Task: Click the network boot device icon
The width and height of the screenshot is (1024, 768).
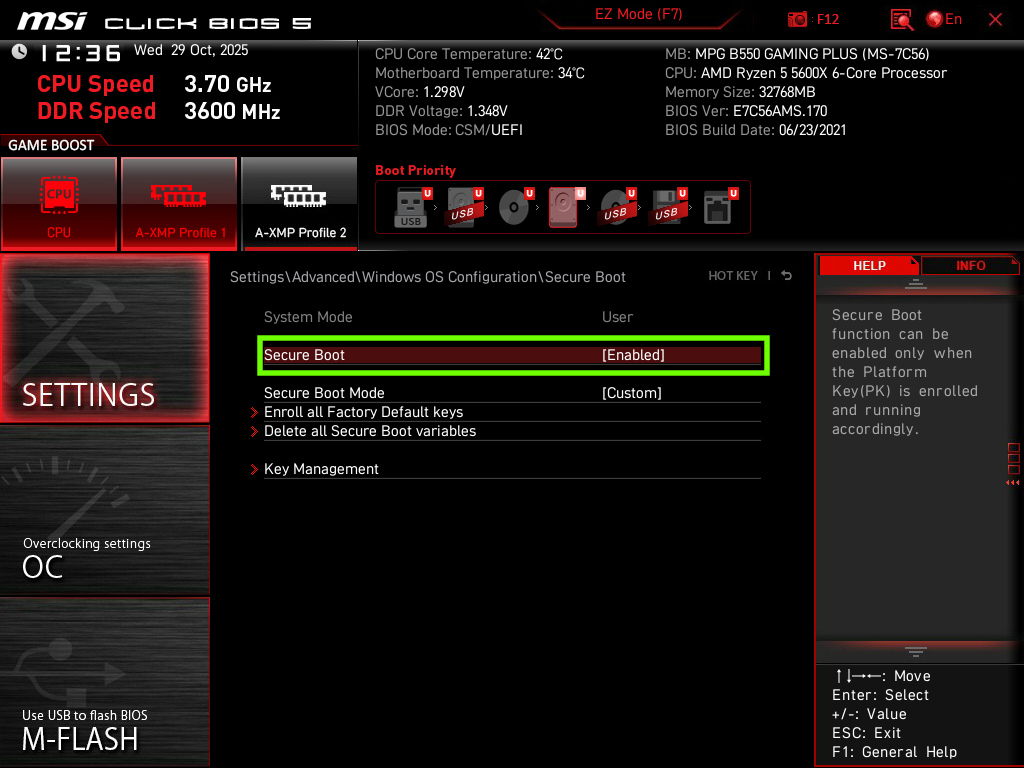Action: pyautogui.click(x=718, y=205)
